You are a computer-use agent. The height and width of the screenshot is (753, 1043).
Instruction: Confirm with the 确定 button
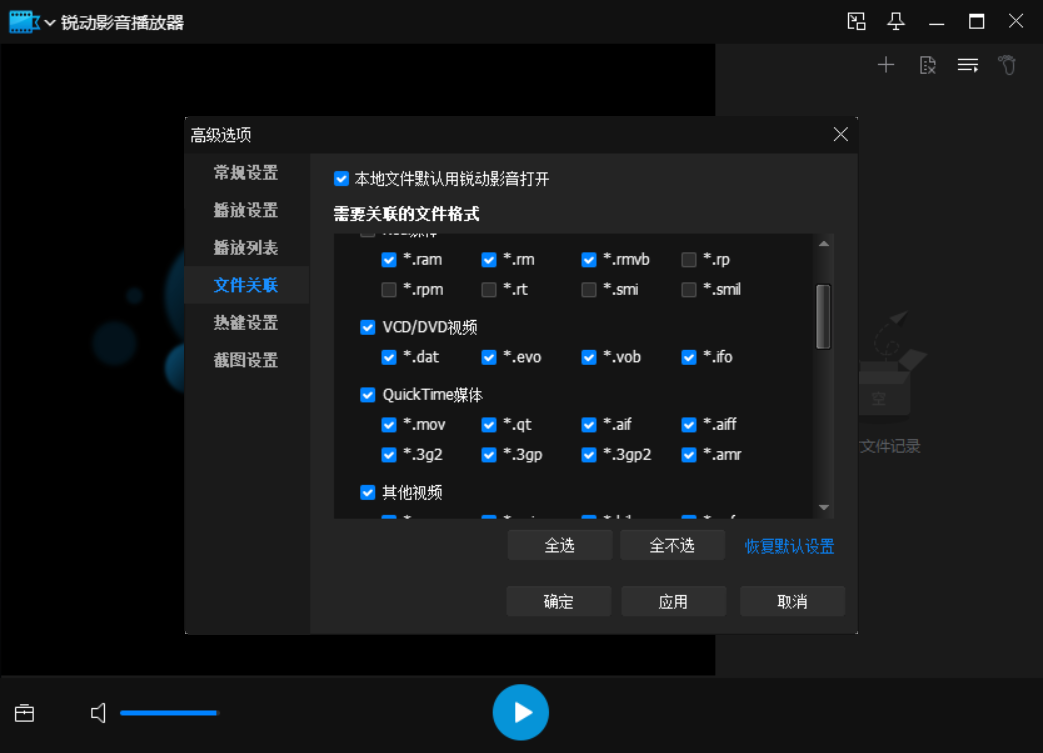pyautogui.click(x=559, y=601)
